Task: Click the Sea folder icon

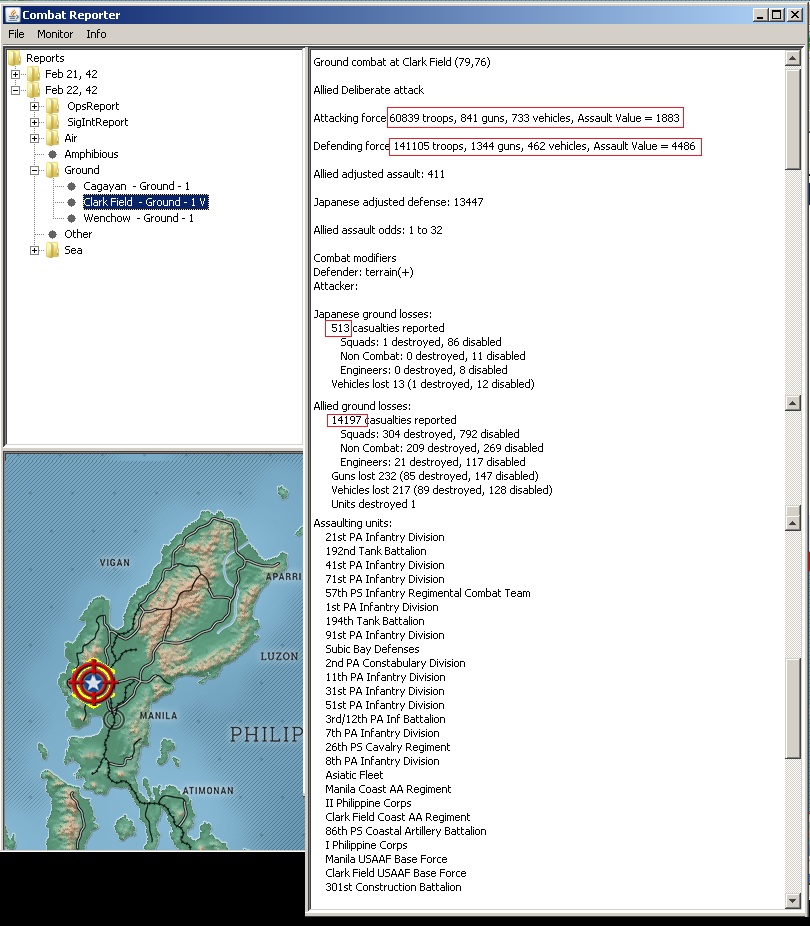Action: 53,250
